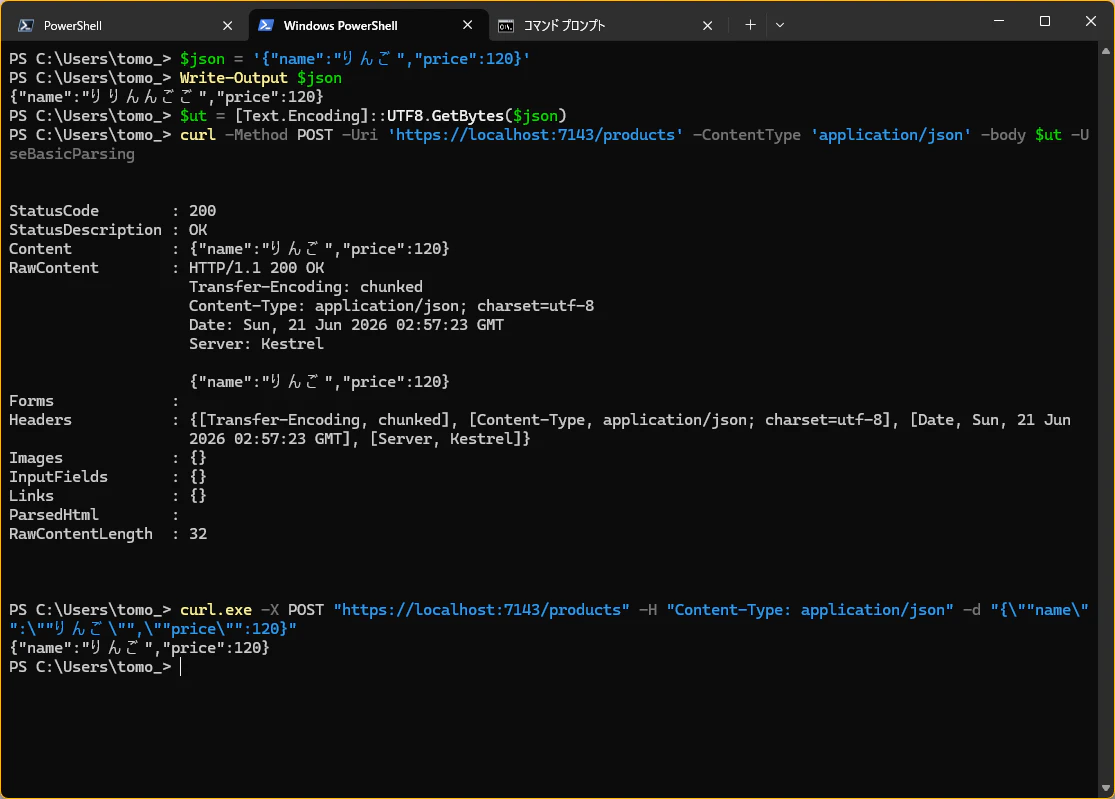Click the Command Prompt tab icon
The width and height of the screenshot is (1115, 799).
506,26
